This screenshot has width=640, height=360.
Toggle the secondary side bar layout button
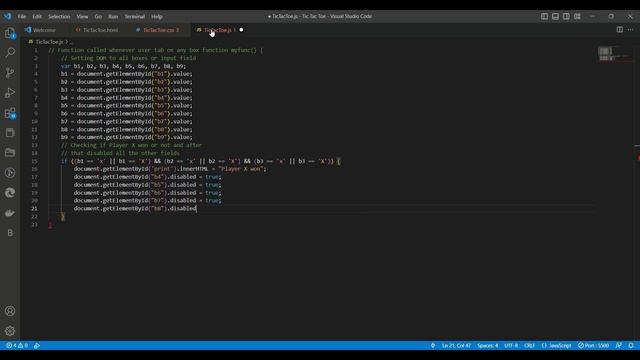pyautogui.click(x=566, y=16)
